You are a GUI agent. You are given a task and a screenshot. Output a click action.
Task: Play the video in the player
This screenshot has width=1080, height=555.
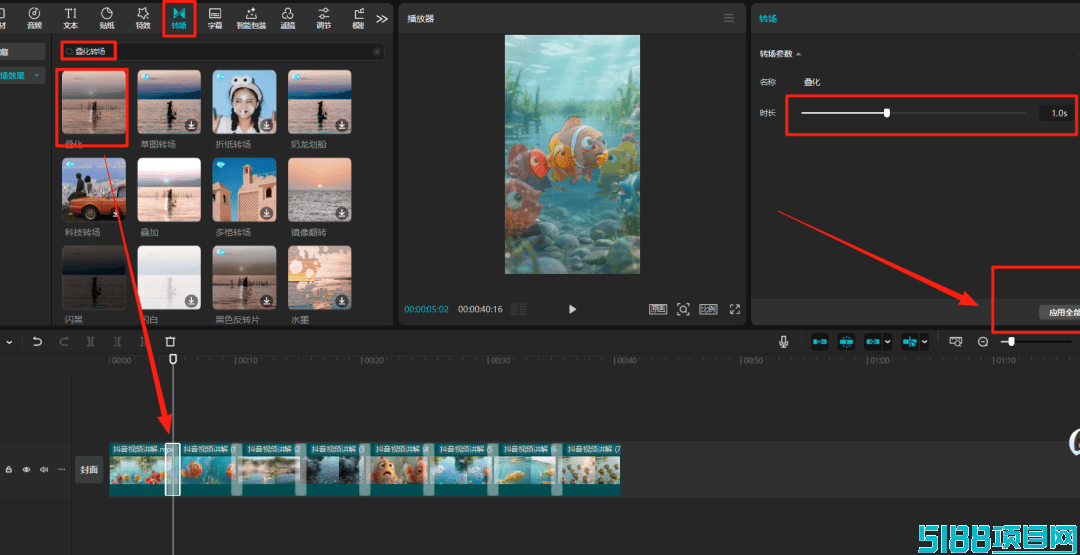point(572,309)
